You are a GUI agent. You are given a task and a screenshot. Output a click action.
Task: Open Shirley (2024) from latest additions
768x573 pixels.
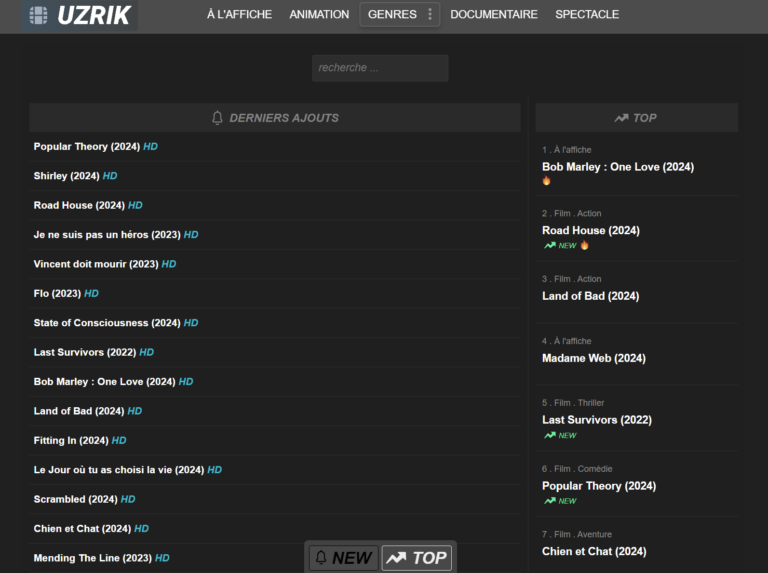click(66, 176)
